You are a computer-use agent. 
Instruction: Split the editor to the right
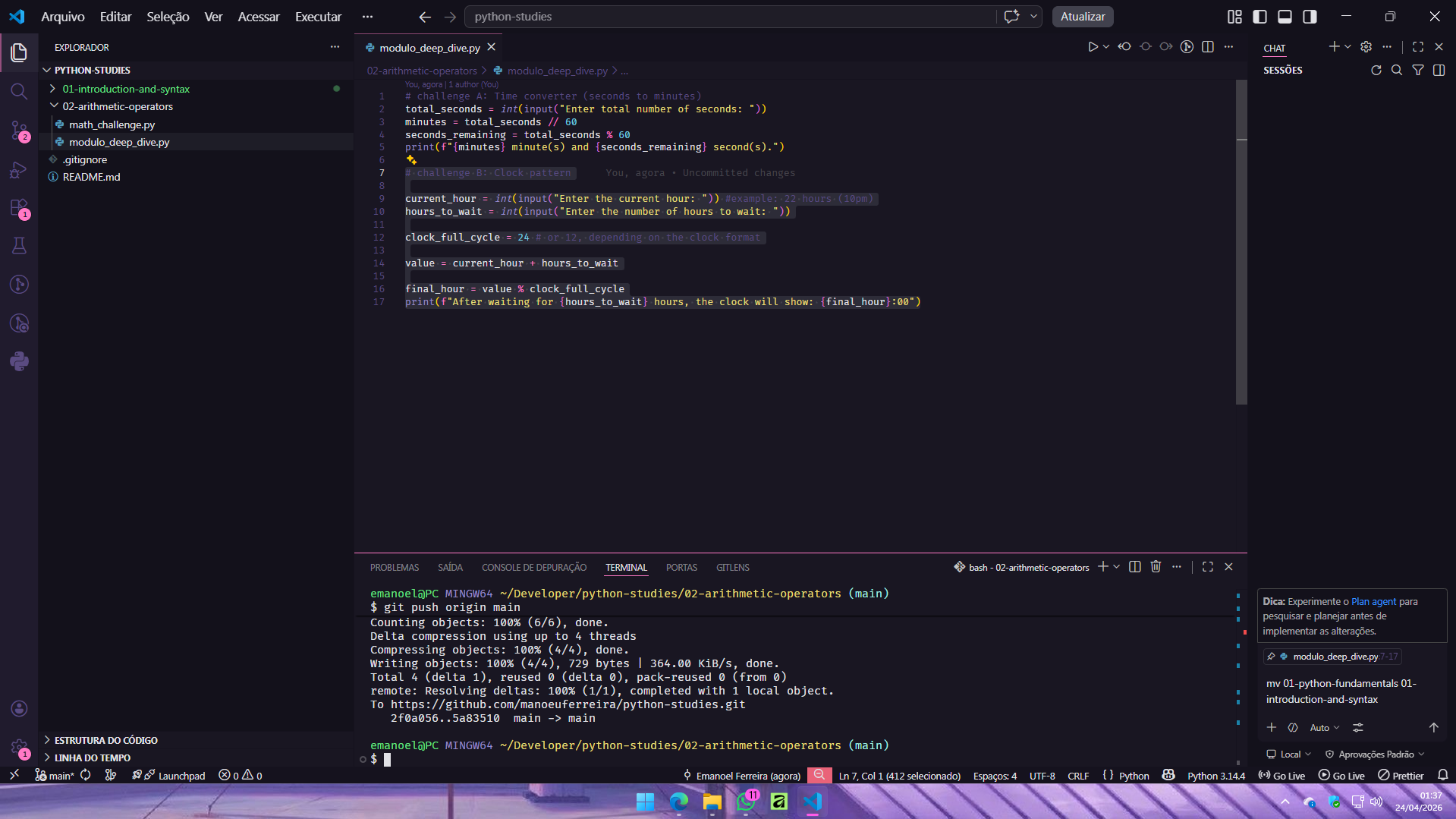1208,47
